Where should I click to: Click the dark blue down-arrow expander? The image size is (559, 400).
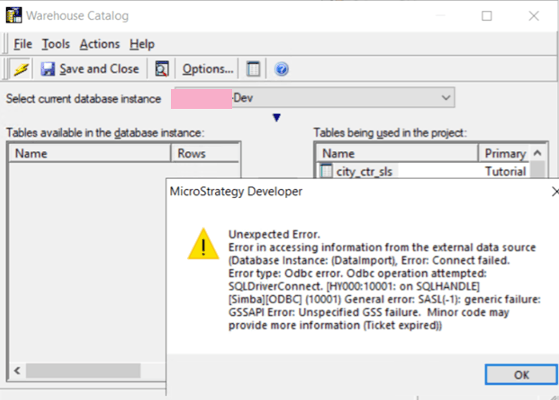(x=276, y=117)
